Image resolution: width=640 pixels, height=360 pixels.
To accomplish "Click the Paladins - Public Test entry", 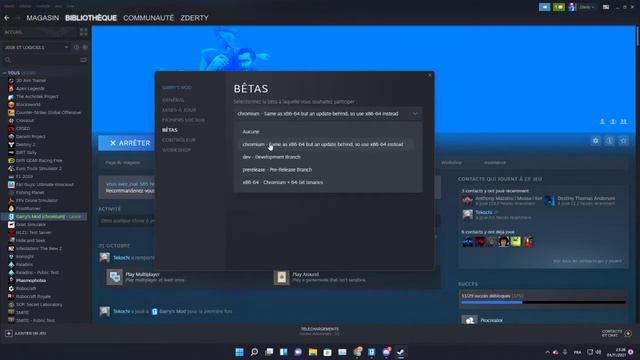I will (37, 272).
